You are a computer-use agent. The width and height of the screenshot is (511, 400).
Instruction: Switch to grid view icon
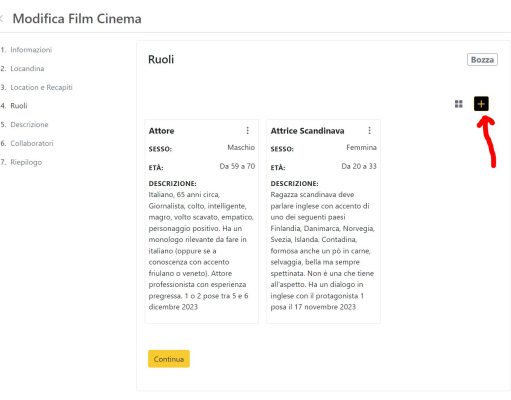459,104
